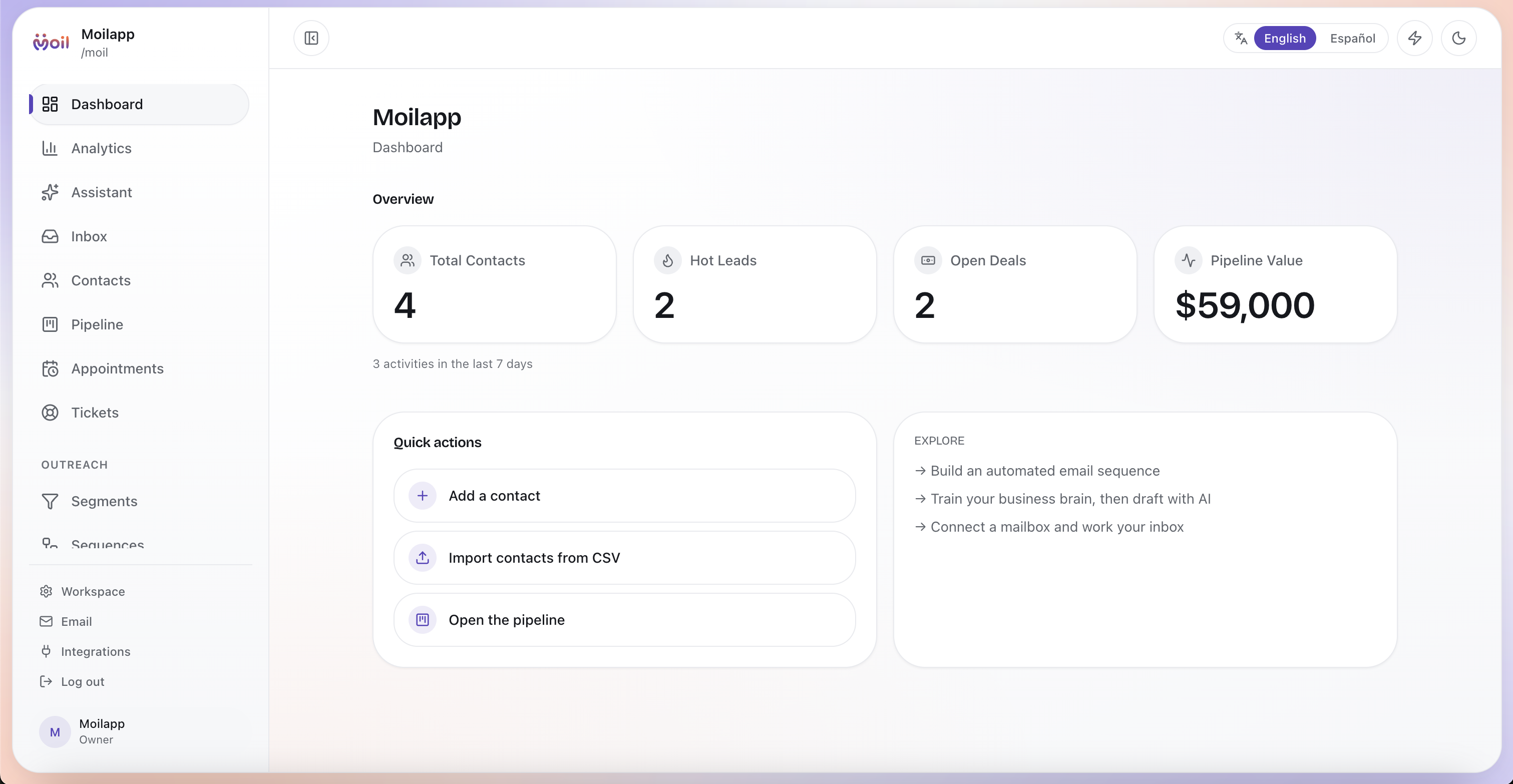This screenshot has height=784, width=1513.
Task: Click the Open Deals banknote icon
Action: coord(927,260)
